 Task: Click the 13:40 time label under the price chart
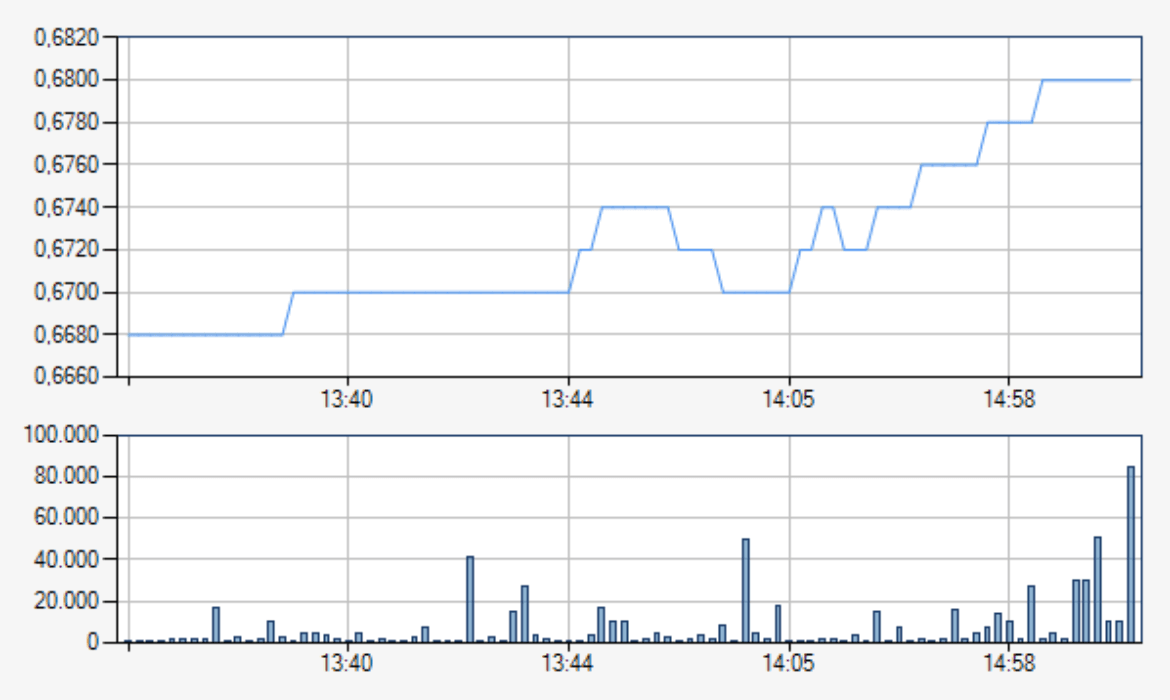[x=347, y=399]
